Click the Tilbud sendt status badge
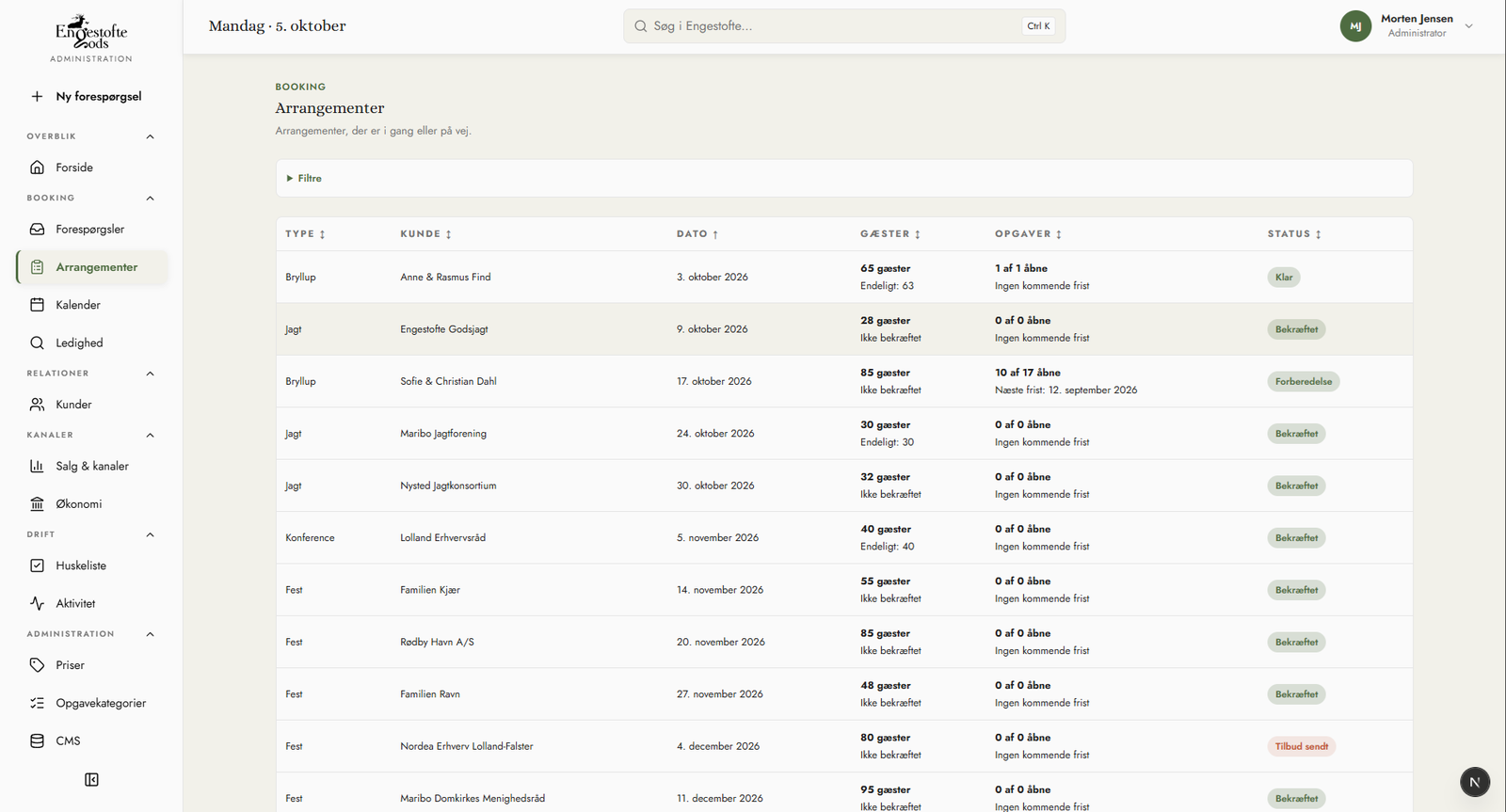1506x812 pixels. (x=1302, y=746)
